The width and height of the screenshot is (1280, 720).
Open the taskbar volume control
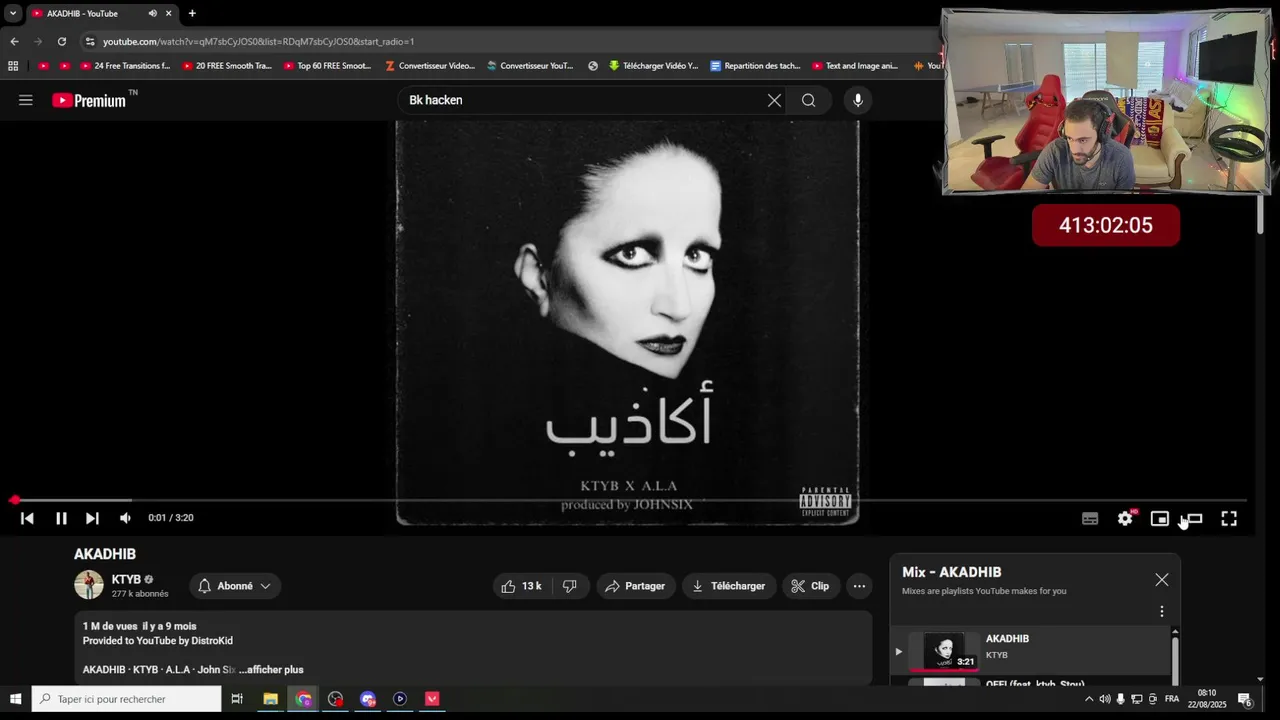[1105, 699]
